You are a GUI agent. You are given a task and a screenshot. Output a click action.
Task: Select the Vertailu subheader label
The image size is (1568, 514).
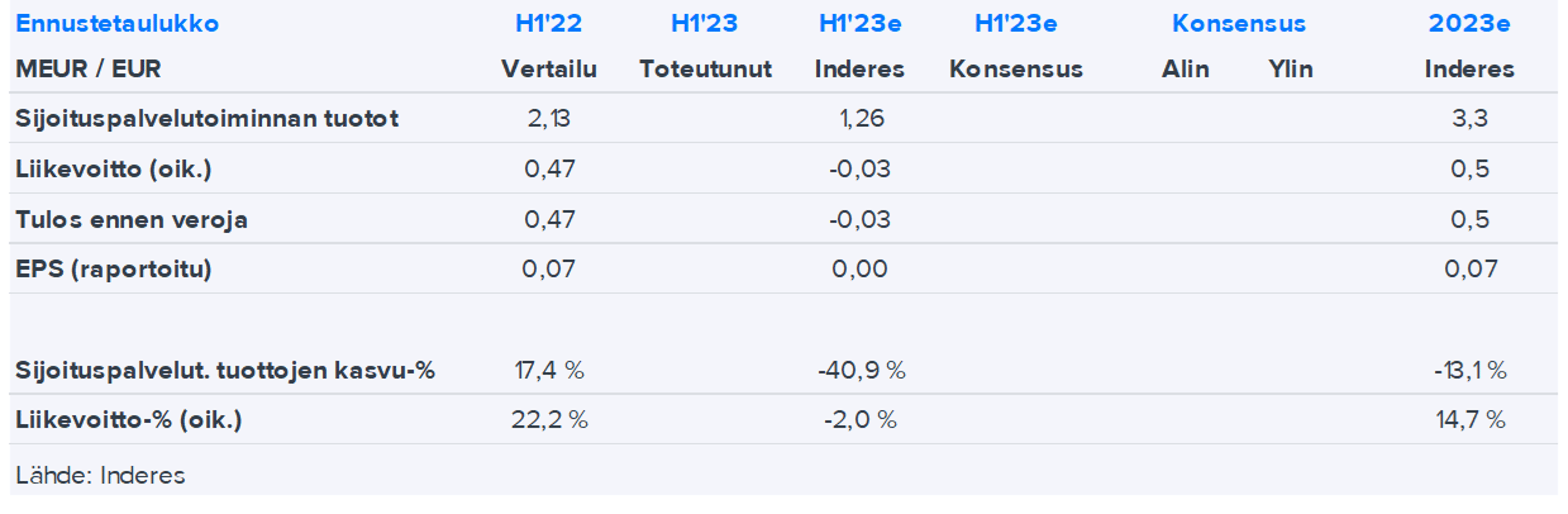(548, 69)
